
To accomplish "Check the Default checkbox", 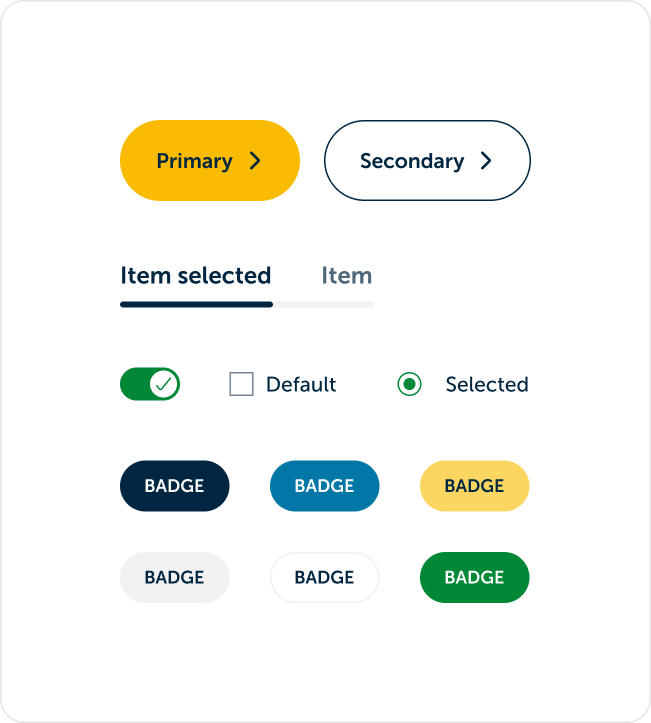I will (242, 384).
